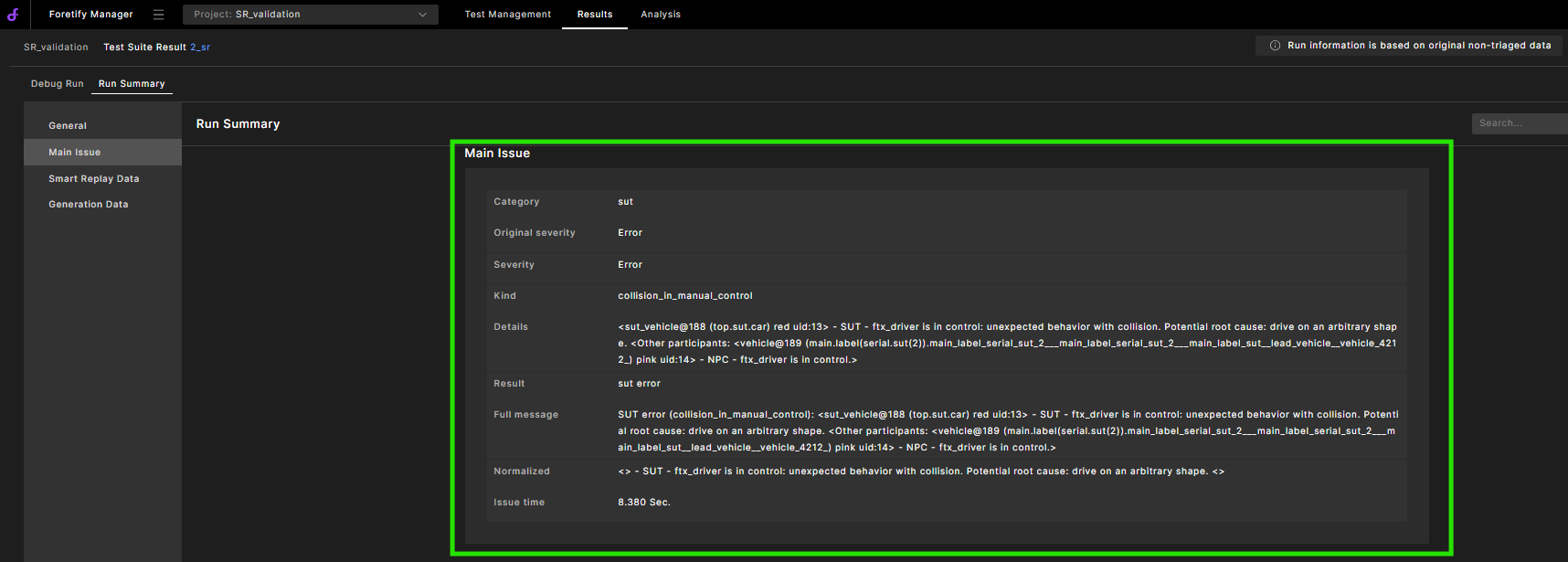
Task: Click the Search input field
Action: pos(1517,123)
